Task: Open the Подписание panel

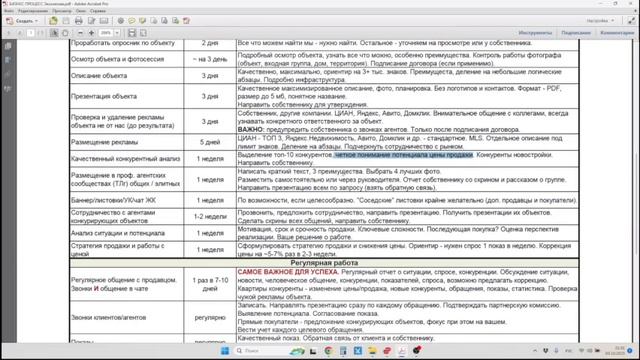Action: point(576,33)
